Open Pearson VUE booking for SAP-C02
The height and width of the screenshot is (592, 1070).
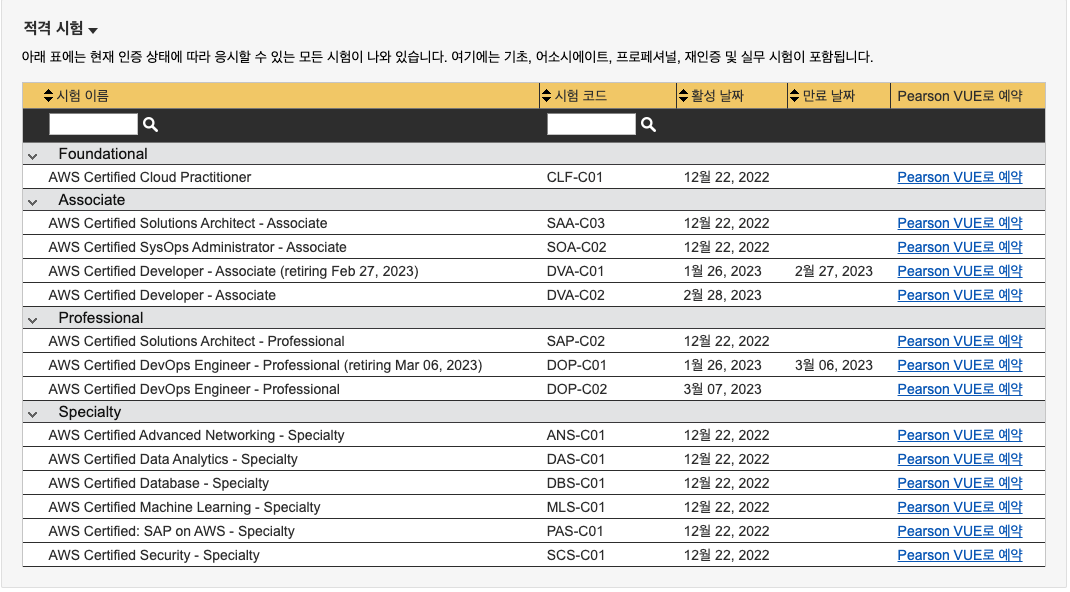(959, 341)
